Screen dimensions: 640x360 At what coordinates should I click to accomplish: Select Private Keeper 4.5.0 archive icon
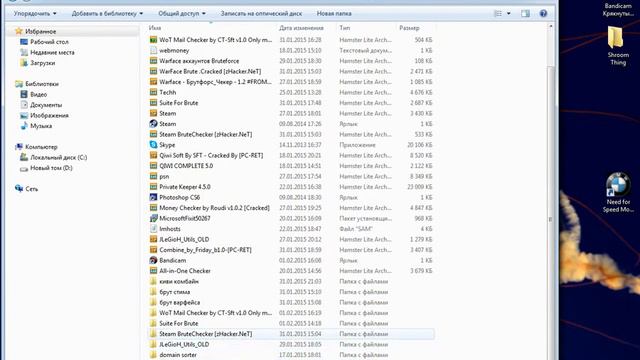click(153, 187)
